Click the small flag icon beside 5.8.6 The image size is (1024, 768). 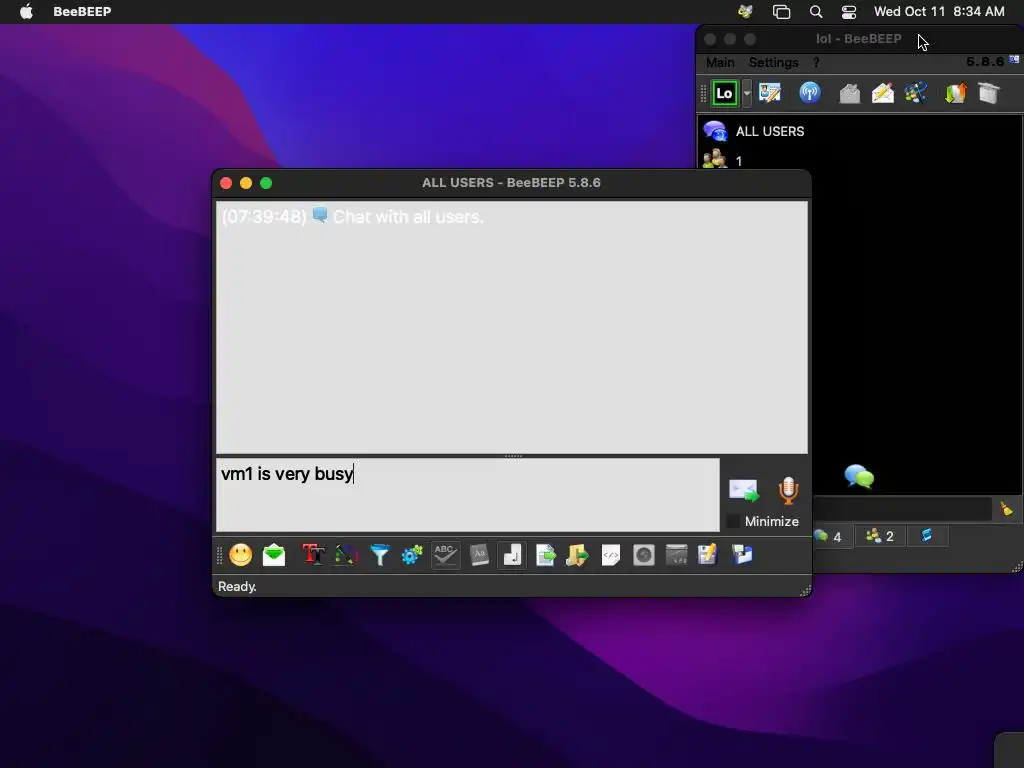[1014, 59]
